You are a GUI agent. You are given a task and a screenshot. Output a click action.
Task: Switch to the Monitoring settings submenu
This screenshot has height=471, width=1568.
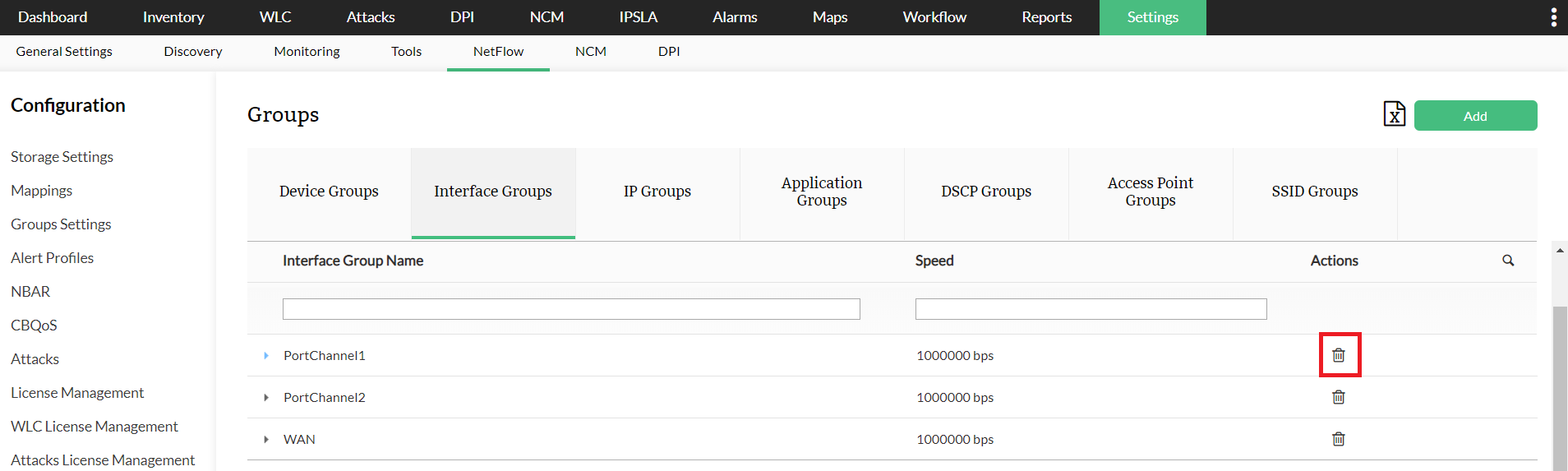307,52
